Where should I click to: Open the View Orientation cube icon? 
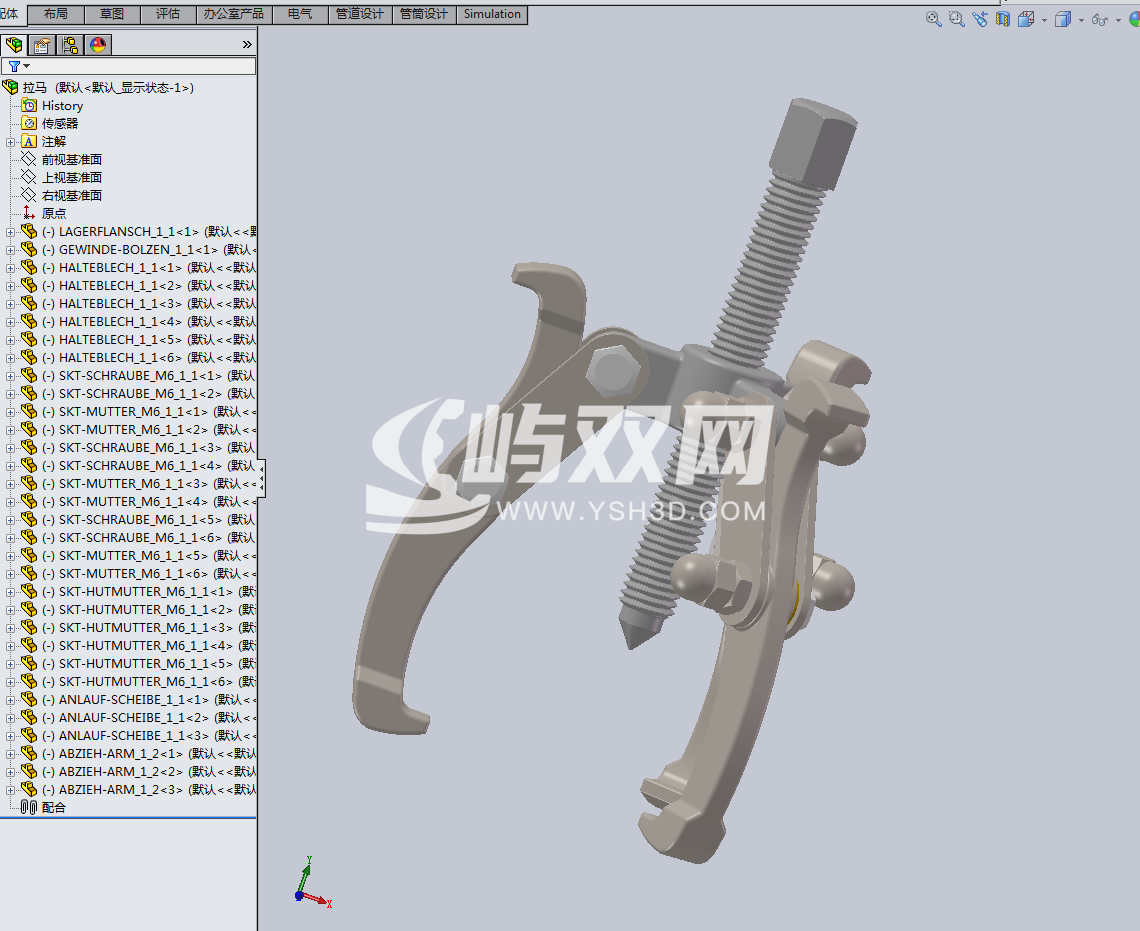click(1026, 19)
